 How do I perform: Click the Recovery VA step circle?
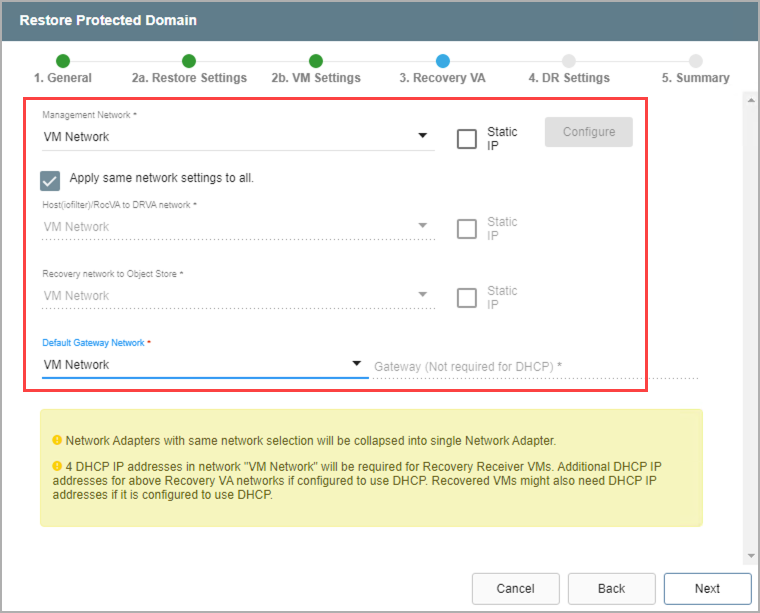point(443,61)
